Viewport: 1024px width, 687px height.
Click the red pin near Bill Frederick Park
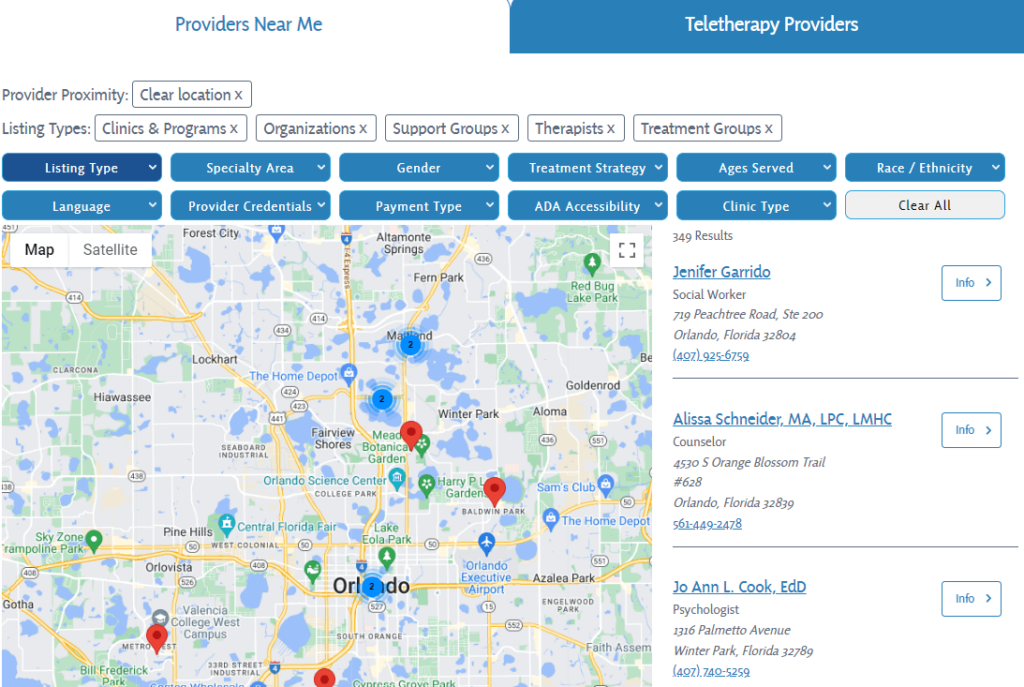pos(156,636)
